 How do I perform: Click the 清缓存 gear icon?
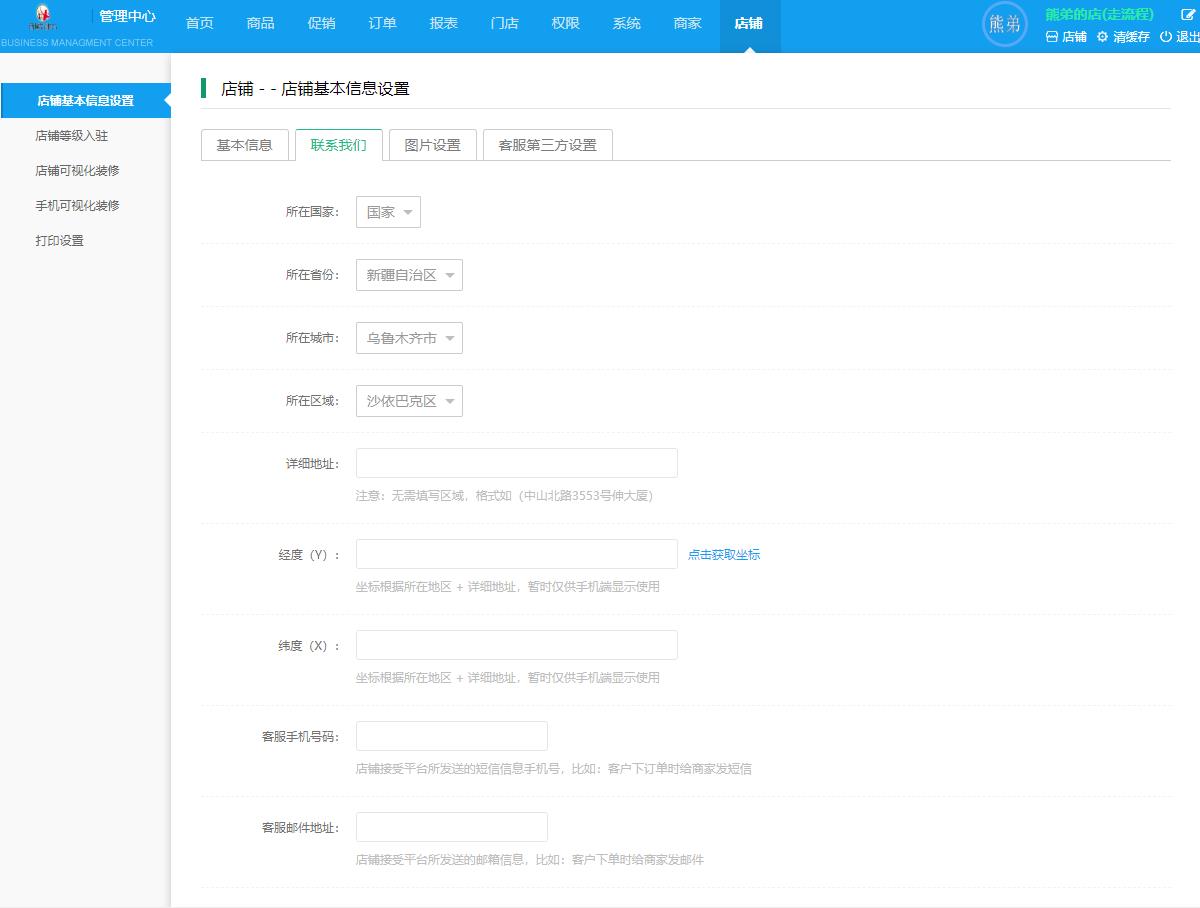pos(1102,36)
